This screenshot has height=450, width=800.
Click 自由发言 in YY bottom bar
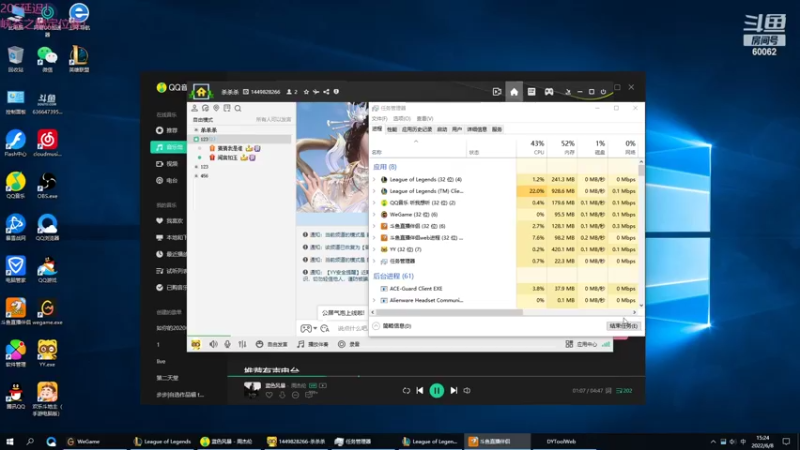[x=272, y=344]
